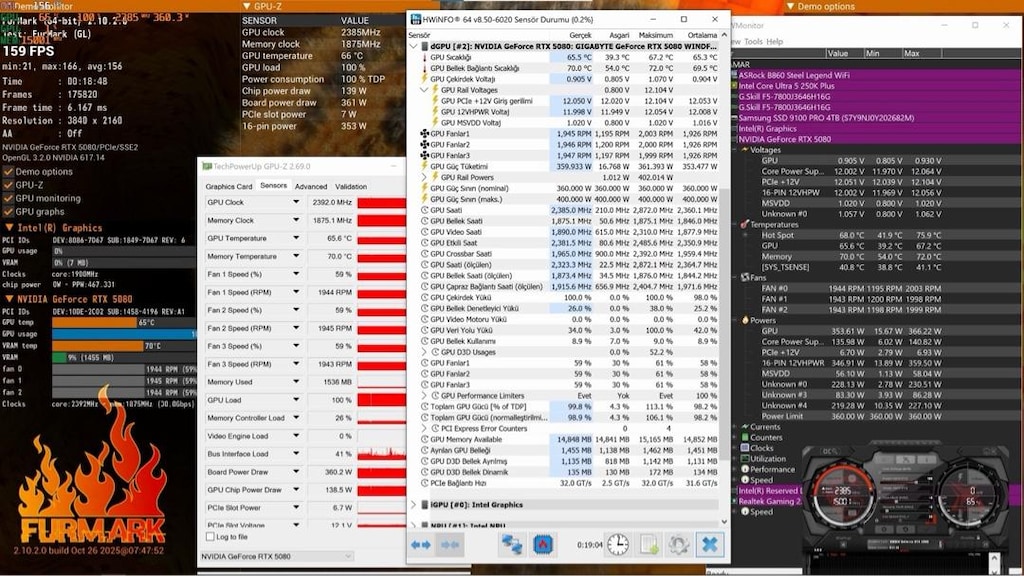Open GPU-Z Board Power Draw dropdown
The image size is (1024, 576).
click(x=296, y=472)
